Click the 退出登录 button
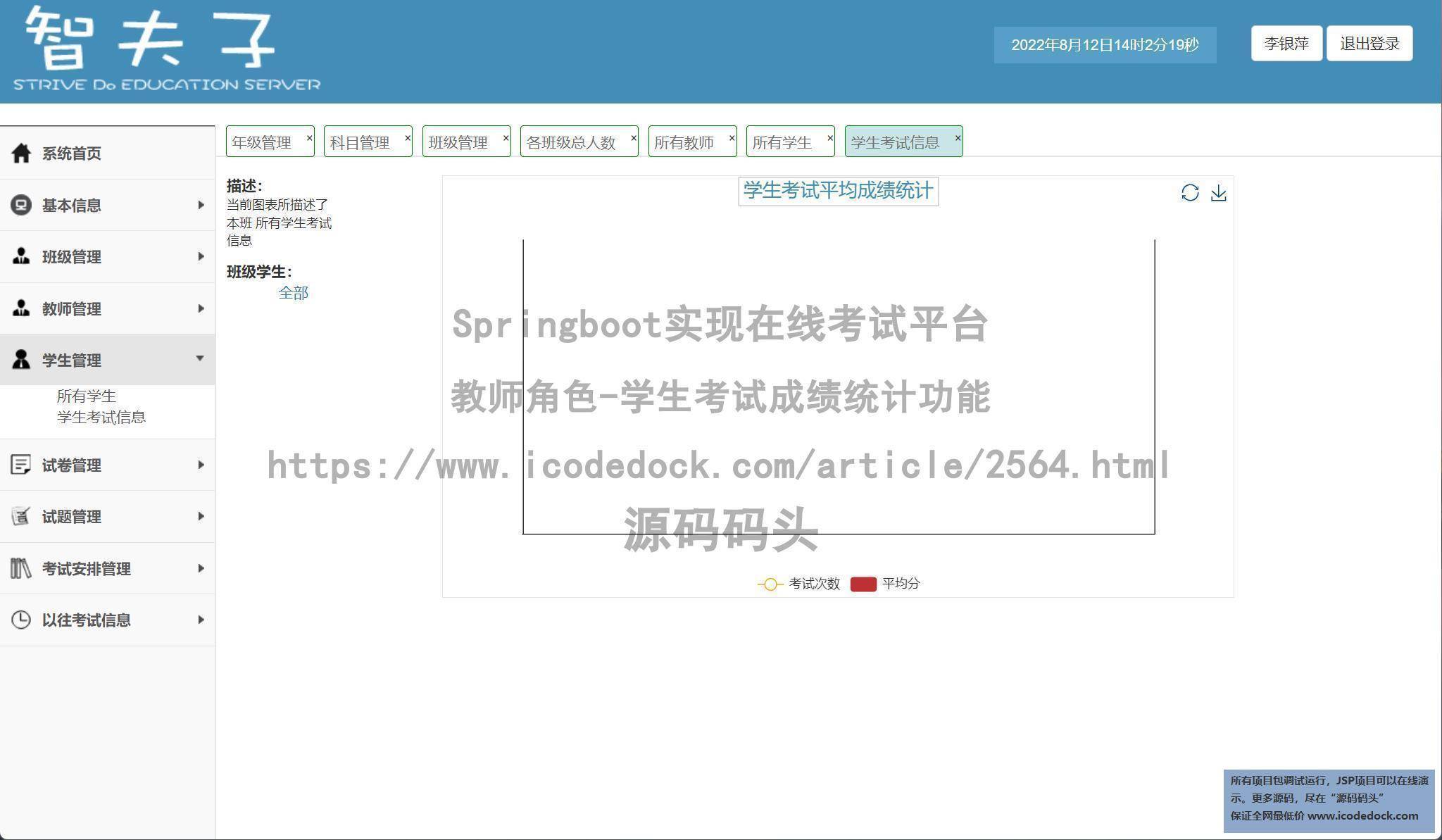The width and height of the screenshot is (1442, 840). coord(1369,44)
